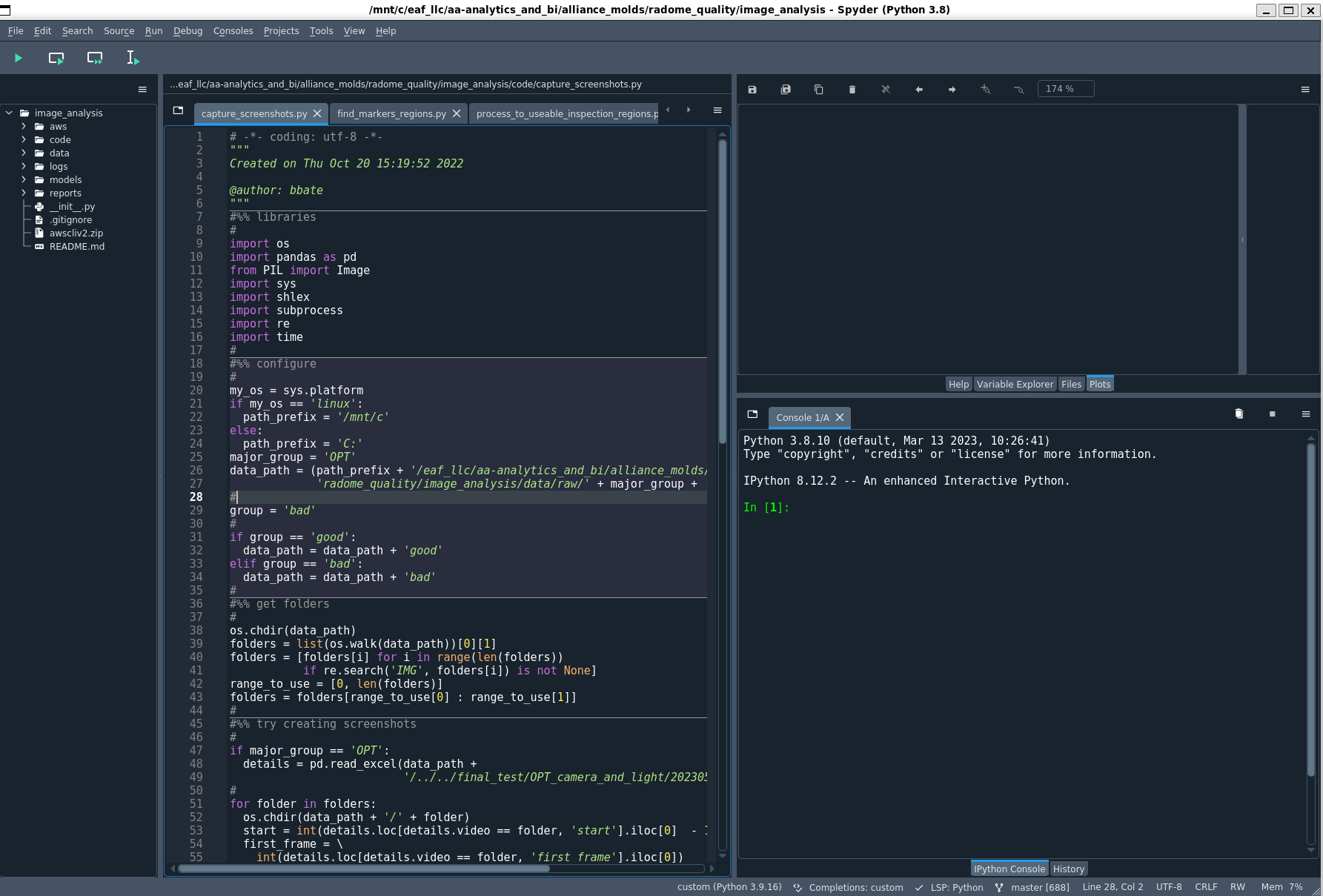Go to the previous plot
This screenshot has height=896, width=1323.
pyautogui.click(x=918, y=89)
